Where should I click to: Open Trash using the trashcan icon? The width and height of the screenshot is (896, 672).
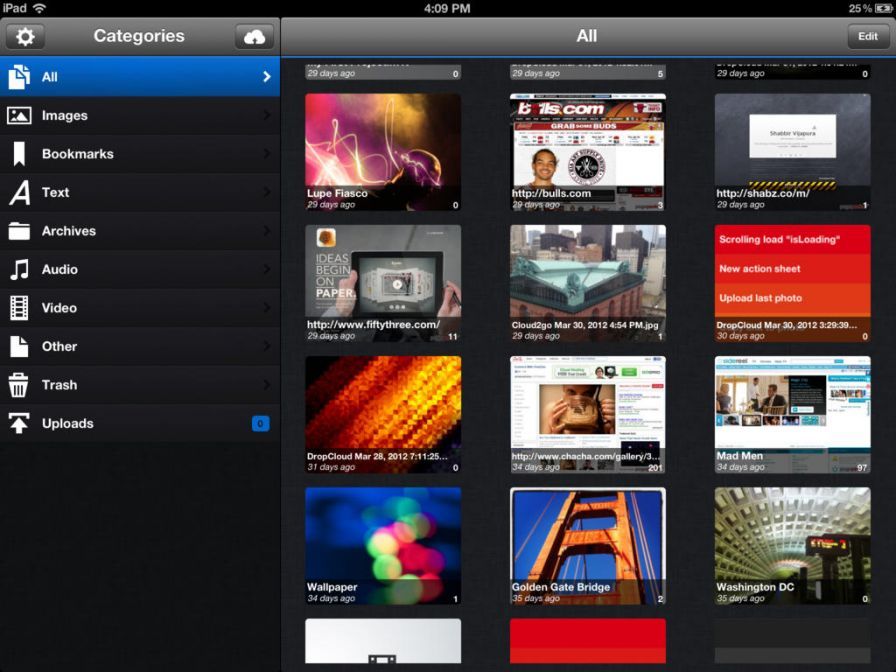tap(18, 385)
